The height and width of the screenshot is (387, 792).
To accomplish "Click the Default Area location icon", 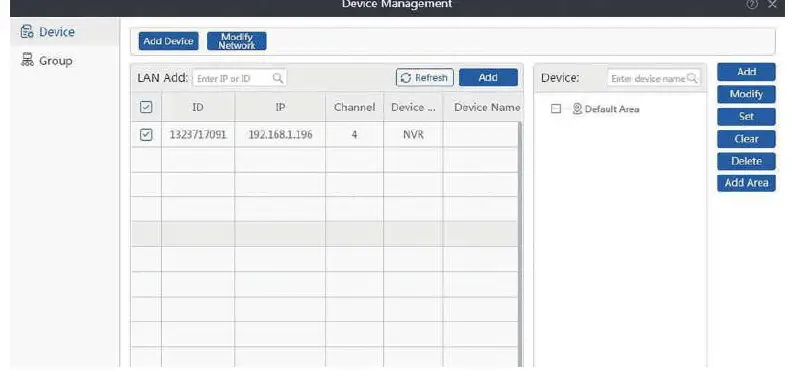I will click(x=577, y=109).
